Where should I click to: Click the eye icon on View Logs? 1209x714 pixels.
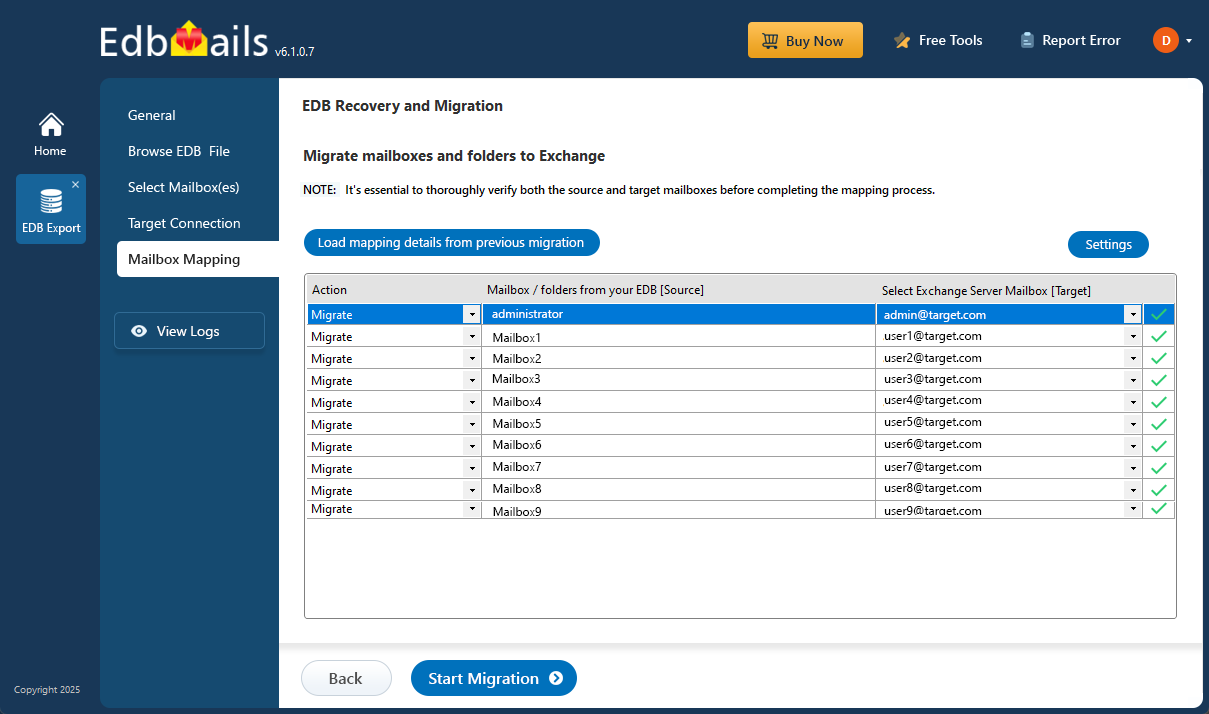click(139, 331)
